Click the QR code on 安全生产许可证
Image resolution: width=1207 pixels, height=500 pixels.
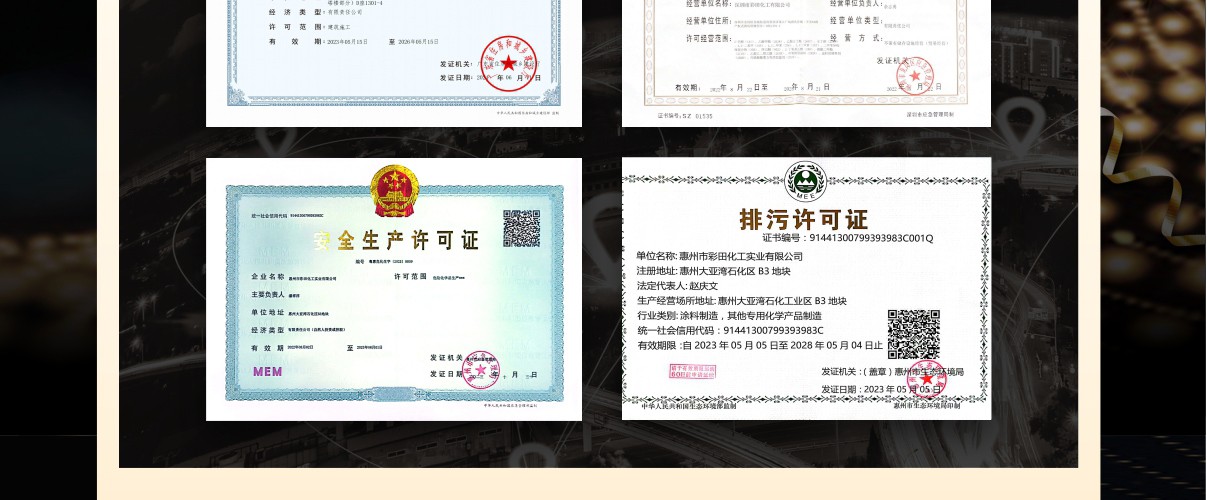coord(521,228)
